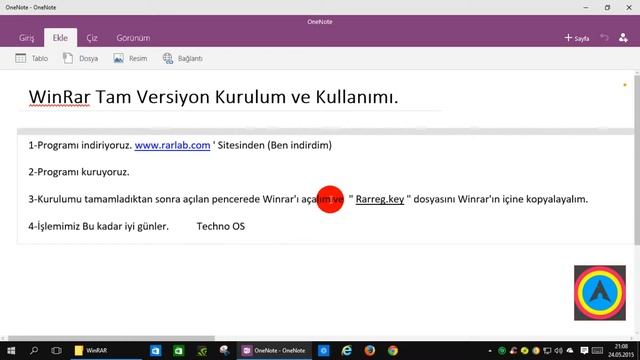The height and width of the screenshot is (360, 640).
Task: Open the taskbar icon left of OneNote
Action: 224,351
